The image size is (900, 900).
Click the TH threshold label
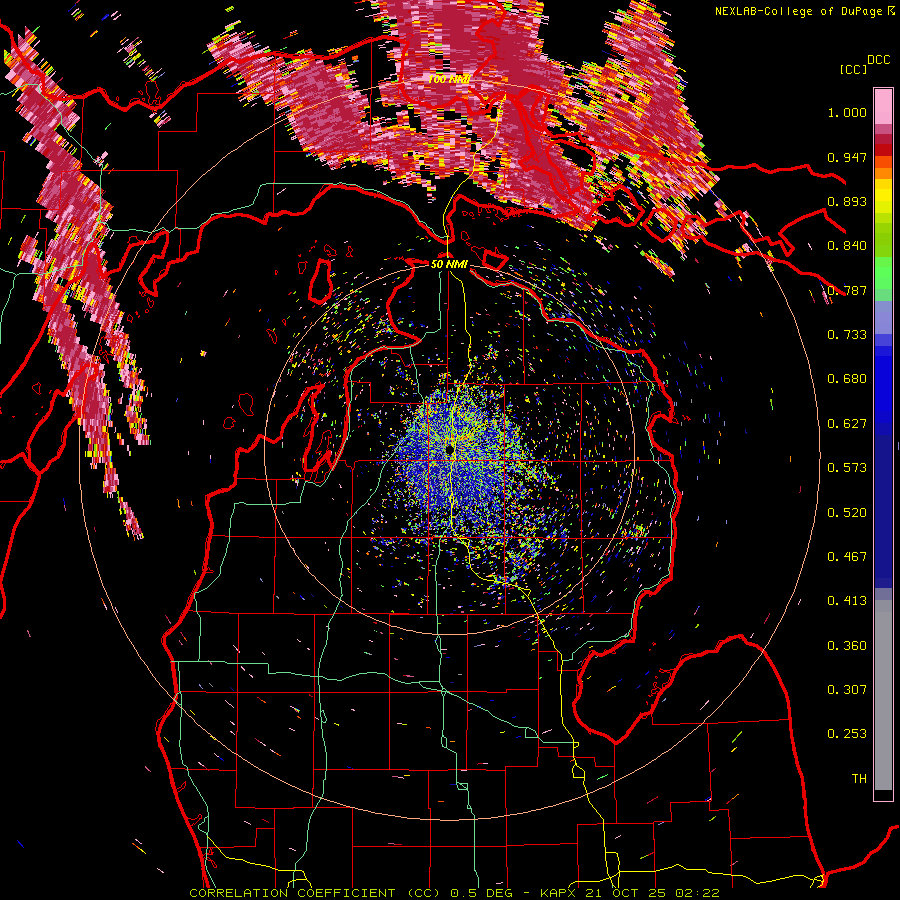click(859, 779)
